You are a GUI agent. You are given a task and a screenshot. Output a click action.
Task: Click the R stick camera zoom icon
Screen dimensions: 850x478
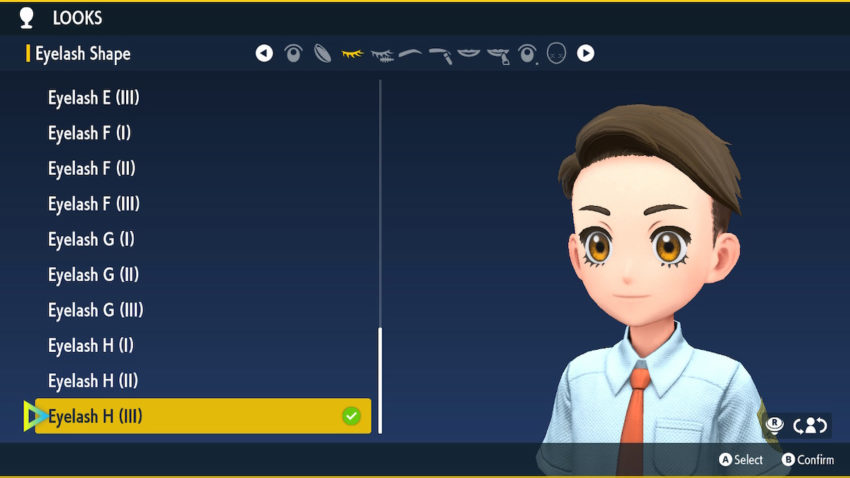774,425
